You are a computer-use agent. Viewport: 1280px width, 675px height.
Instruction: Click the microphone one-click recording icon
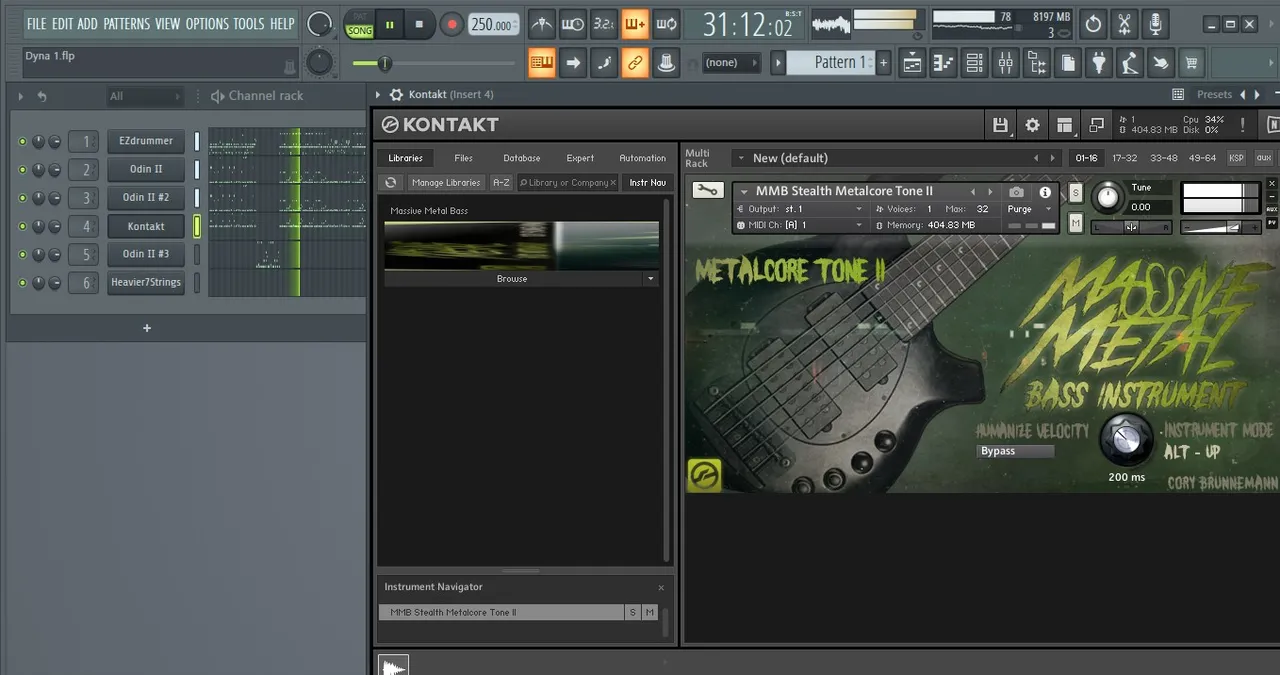click(x=1155, y=24)
